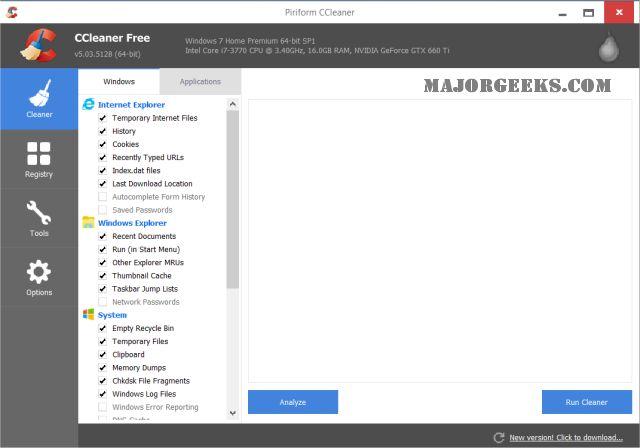This screenshot has height=448, width=640.
Task: Click the Memory Dumps label
Action: pos(139,368)
